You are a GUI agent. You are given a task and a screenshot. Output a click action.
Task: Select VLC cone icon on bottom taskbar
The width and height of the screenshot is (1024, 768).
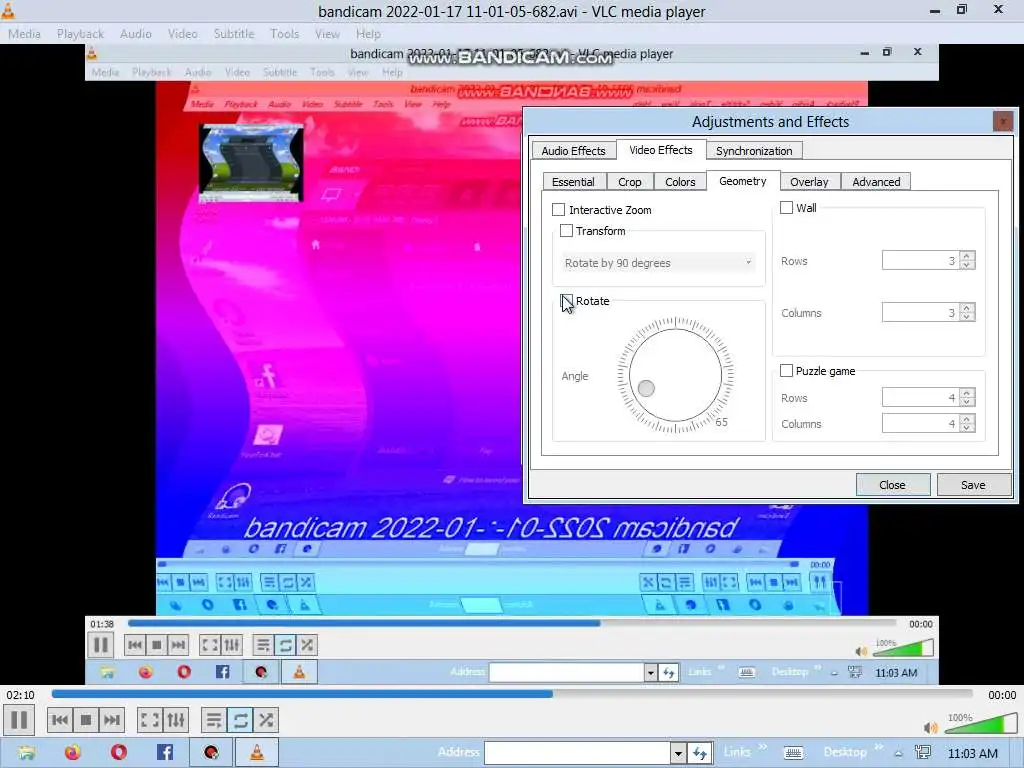[x=257, y=753]
